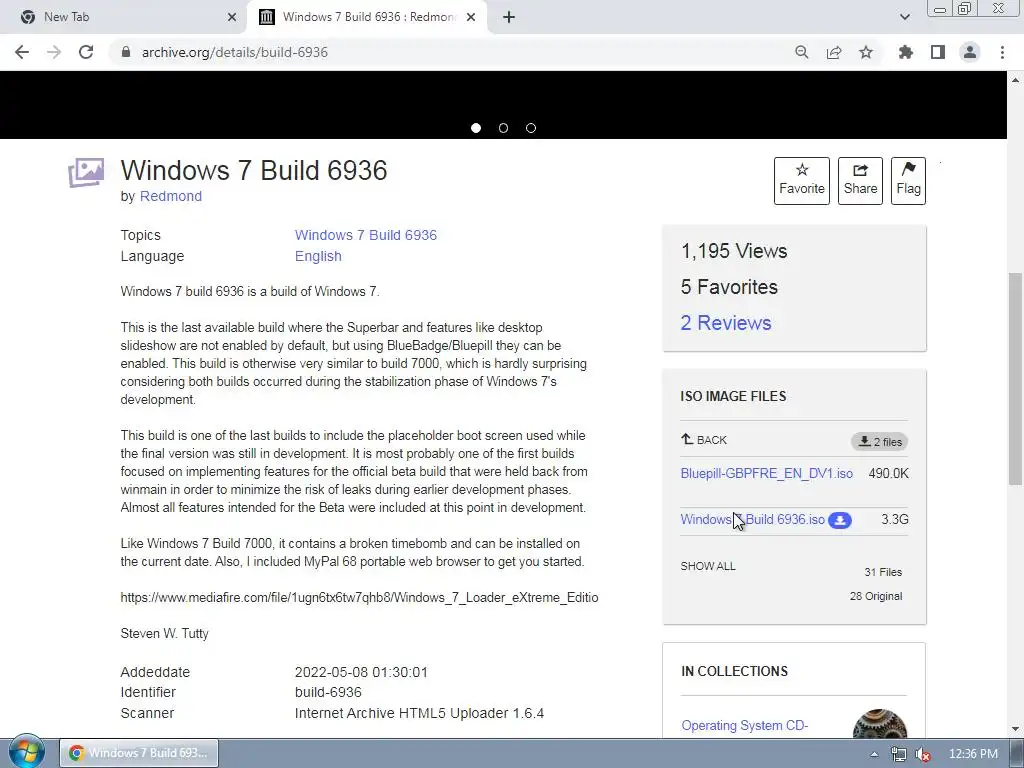
Task: Open the 31 Files link
Action: 883,572
